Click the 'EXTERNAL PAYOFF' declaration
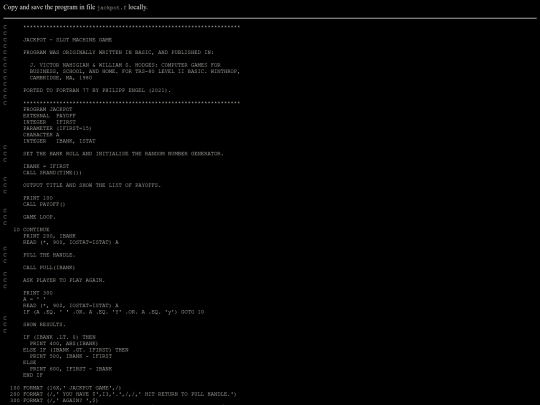This screenshot has width=540, height=405. 49,116
